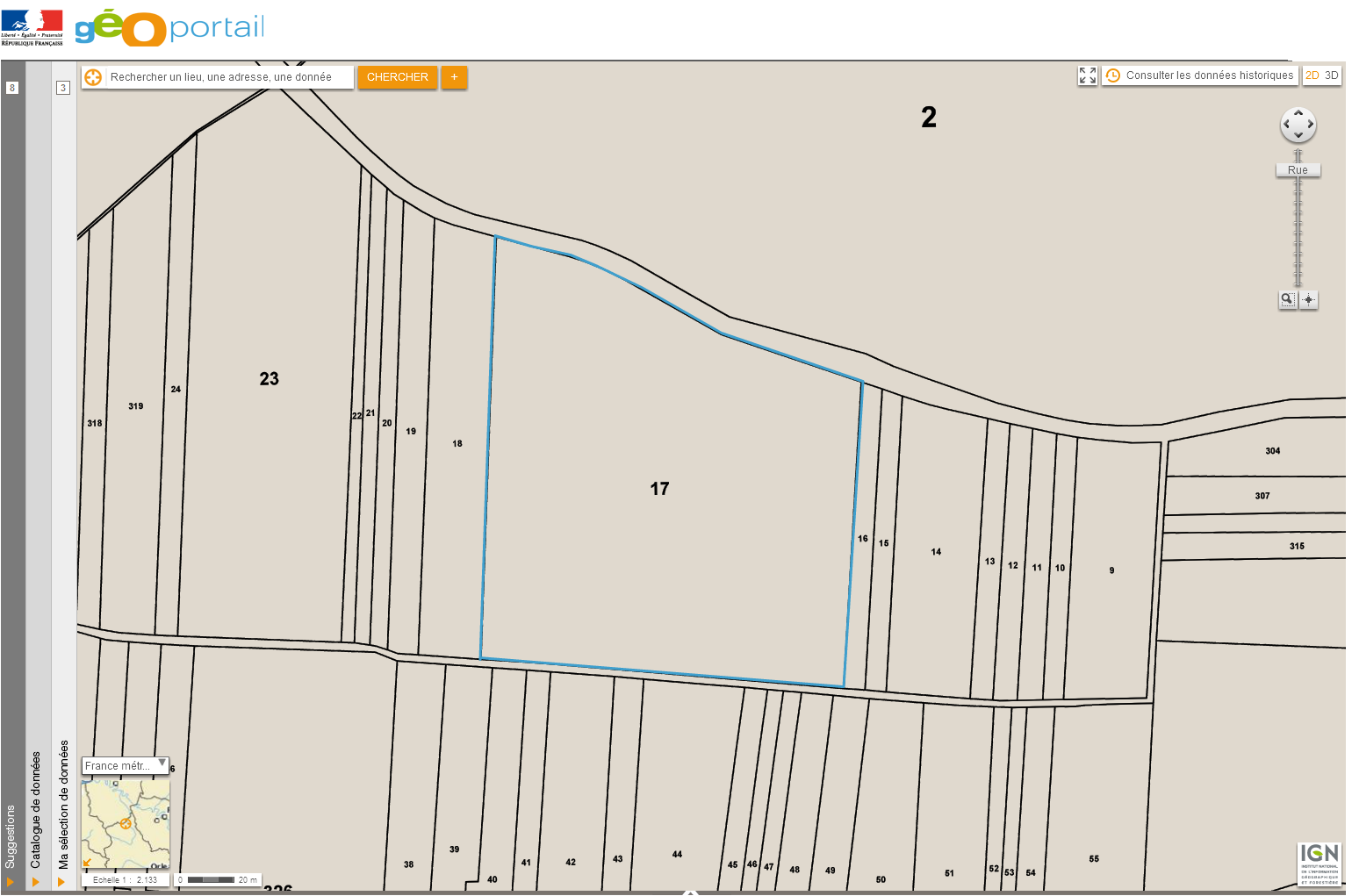
Task: Activate the zoom-to-rectangle magnifier tool
Action: click(x=1287, y=299)
